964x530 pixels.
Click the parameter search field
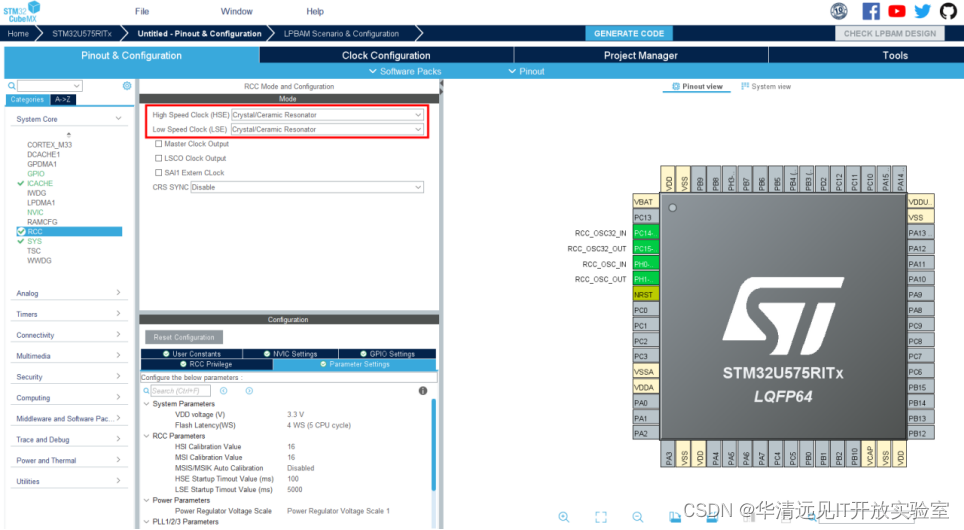180,390
